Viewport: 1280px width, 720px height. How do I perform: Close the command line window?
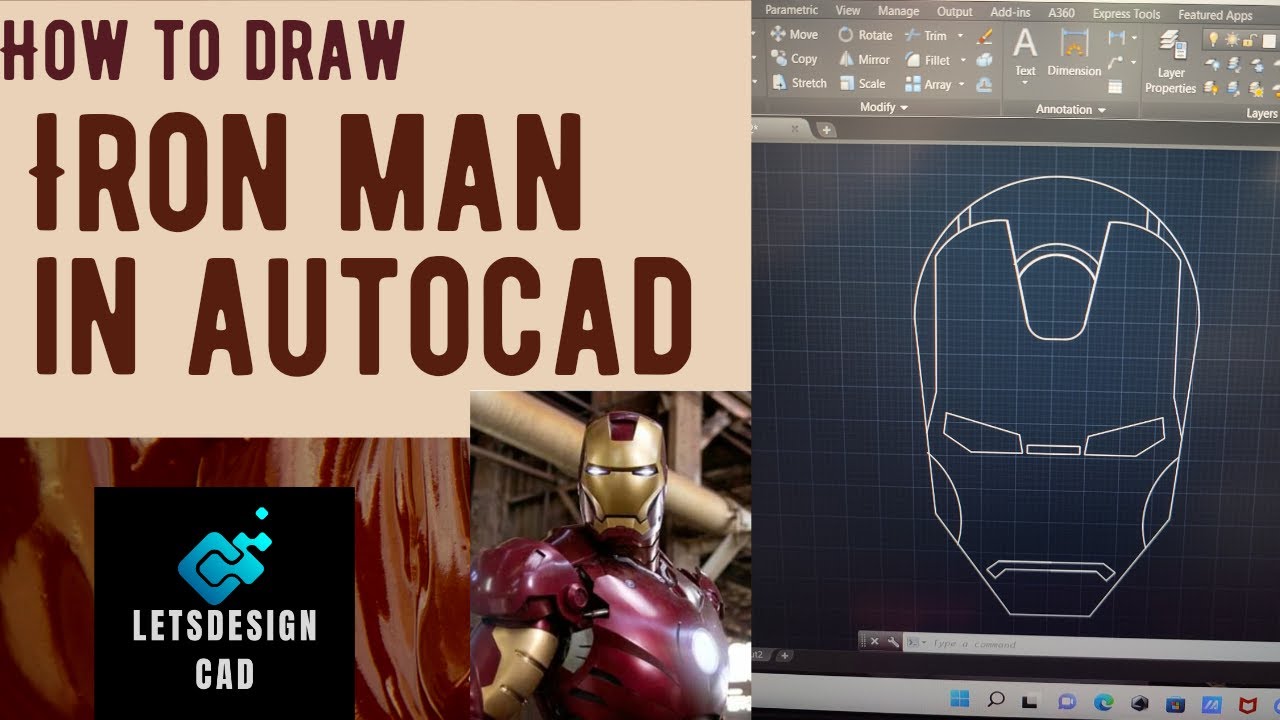click(874, 641)
